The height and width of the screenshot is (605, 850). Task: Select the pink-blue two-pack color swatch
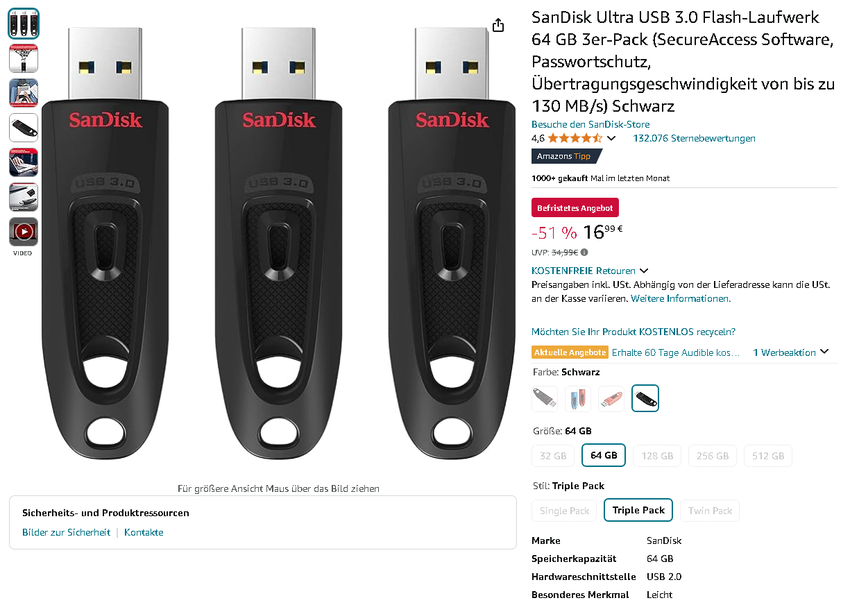click(577, 397)
